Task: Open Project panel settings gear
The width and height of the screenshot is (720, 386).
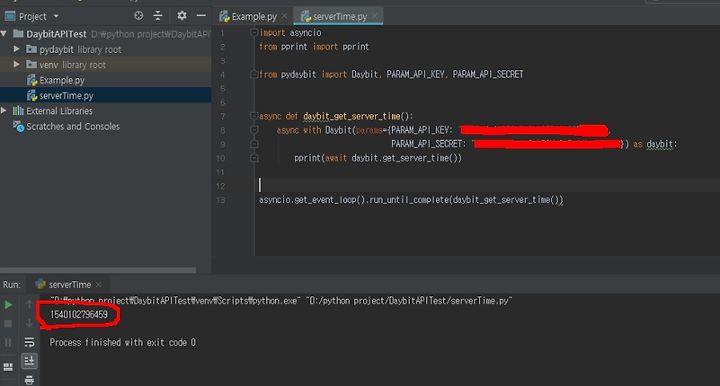Action: coord(182,16)
